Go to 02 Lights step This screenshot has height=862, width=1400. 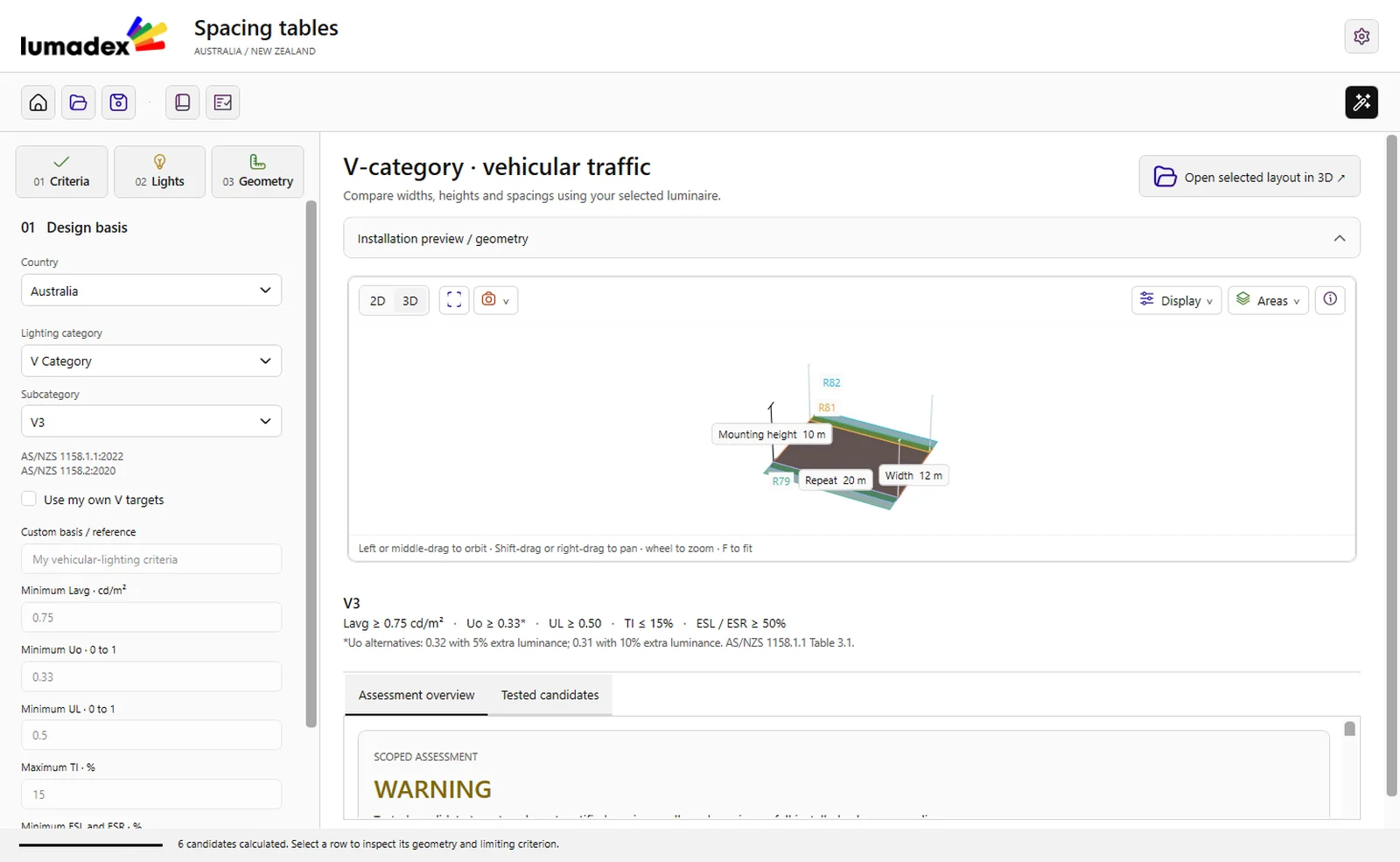(159, 172)
